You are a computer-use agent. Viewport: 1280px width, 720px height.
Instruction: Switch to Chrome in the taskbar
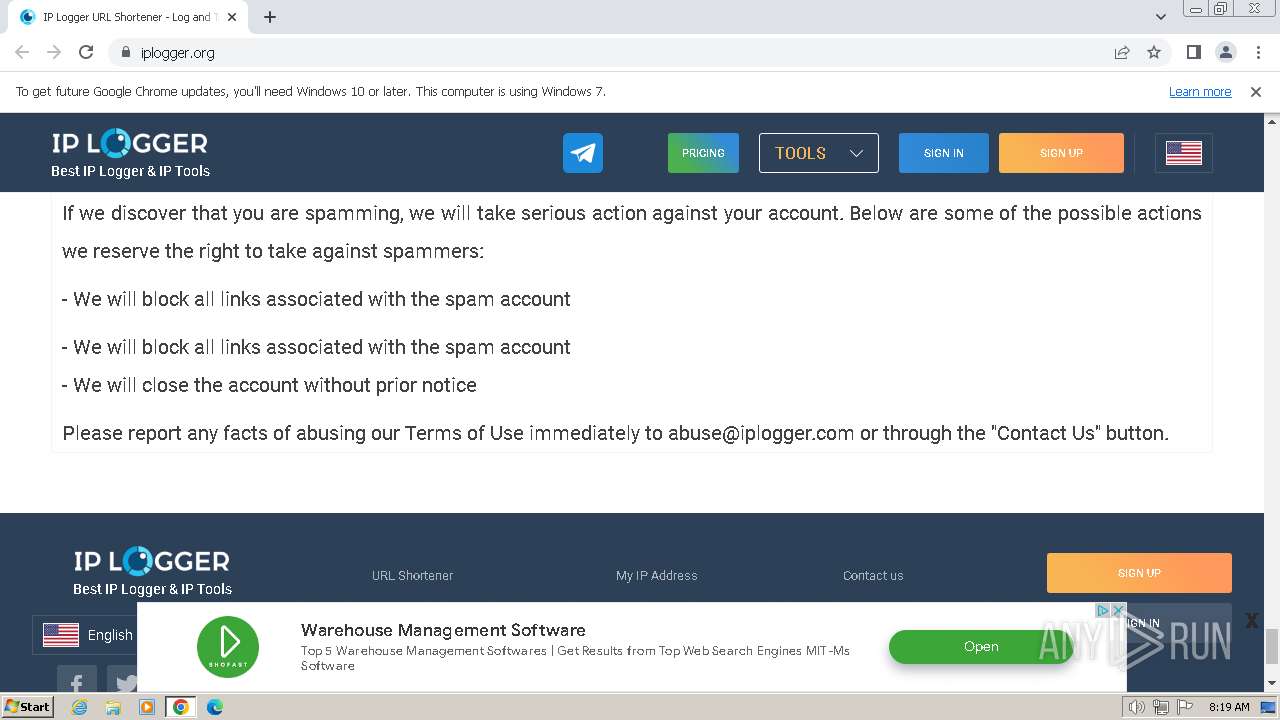[x=181, y=707]
